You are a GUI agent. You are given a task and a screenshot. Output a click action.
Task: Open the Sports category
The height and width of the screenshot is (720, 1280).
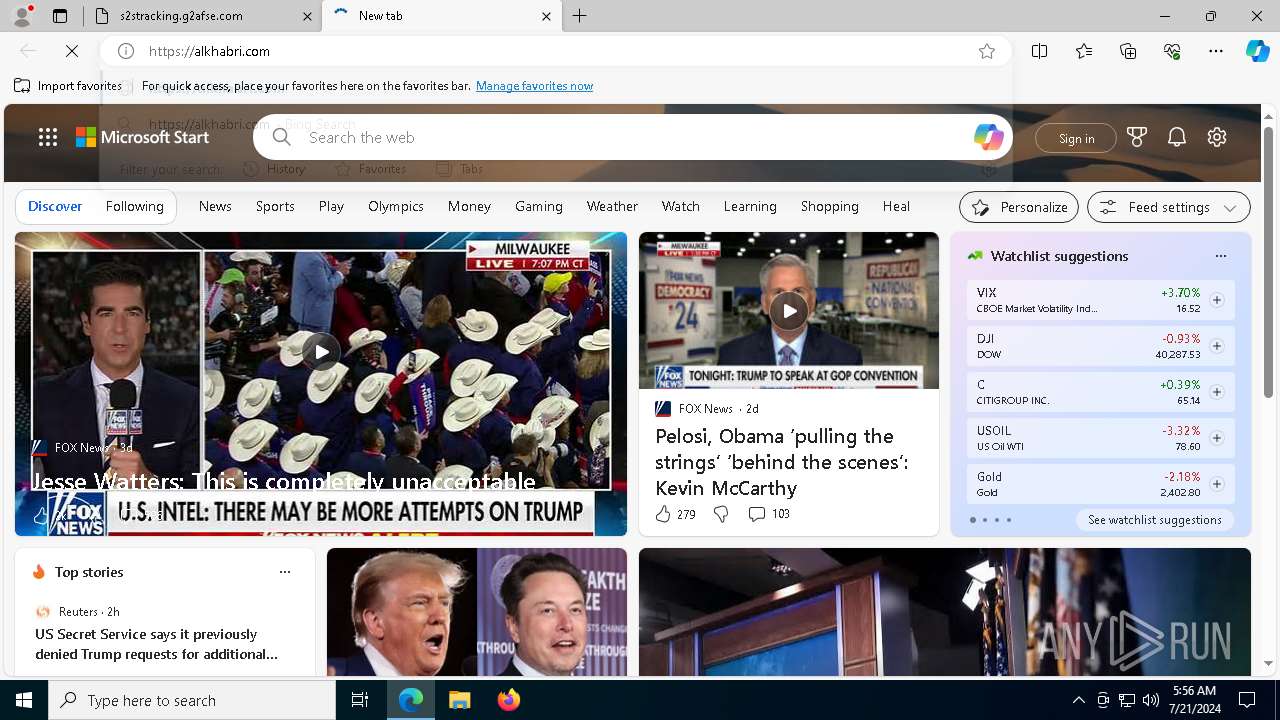275,206
